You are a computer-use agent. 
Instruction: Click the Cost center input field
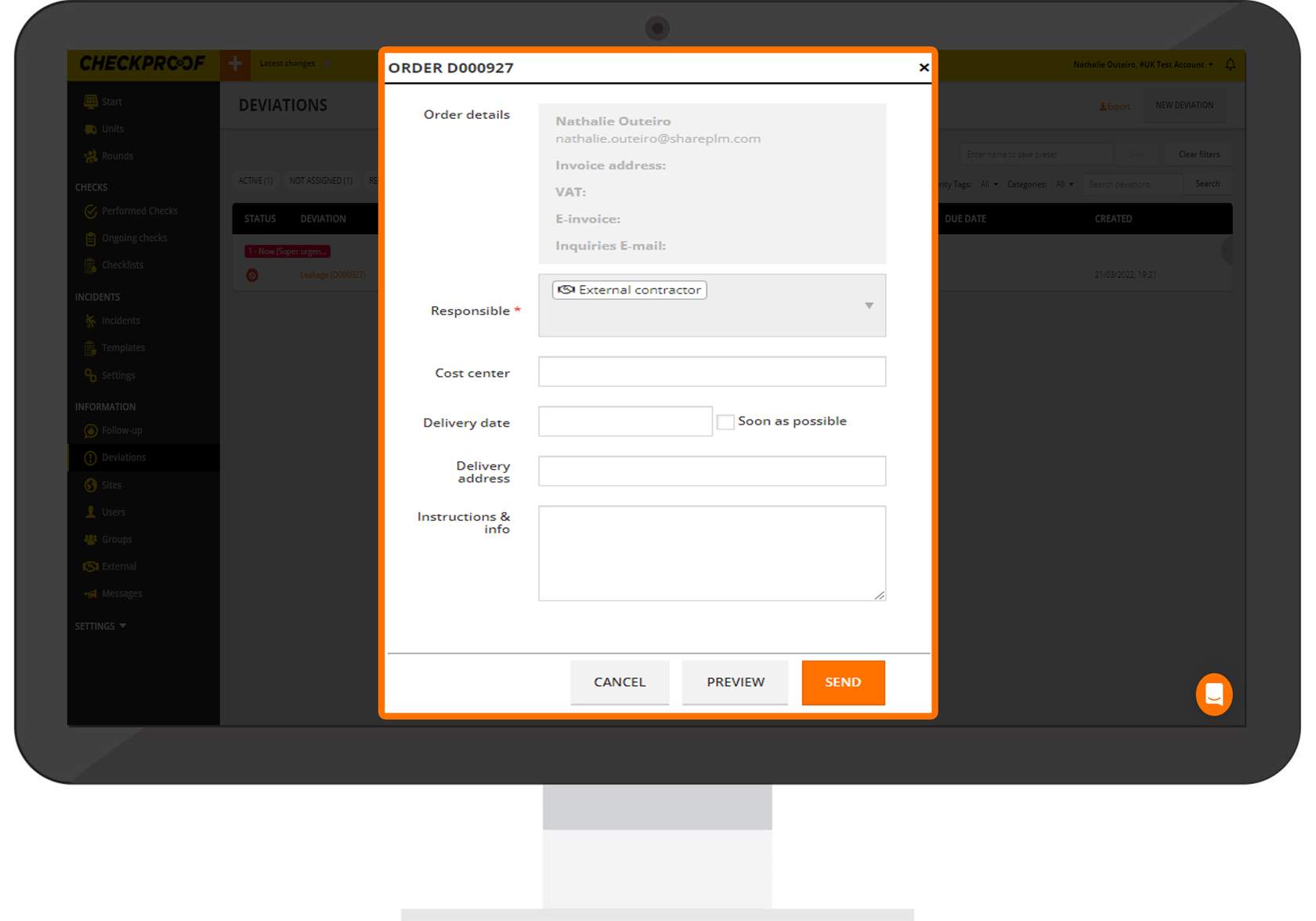(x=711, y=372)
